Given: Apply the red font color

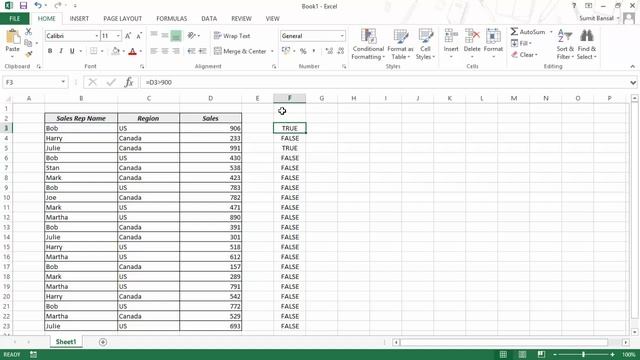Looking at the screenshot, I should tap(132, 51).
